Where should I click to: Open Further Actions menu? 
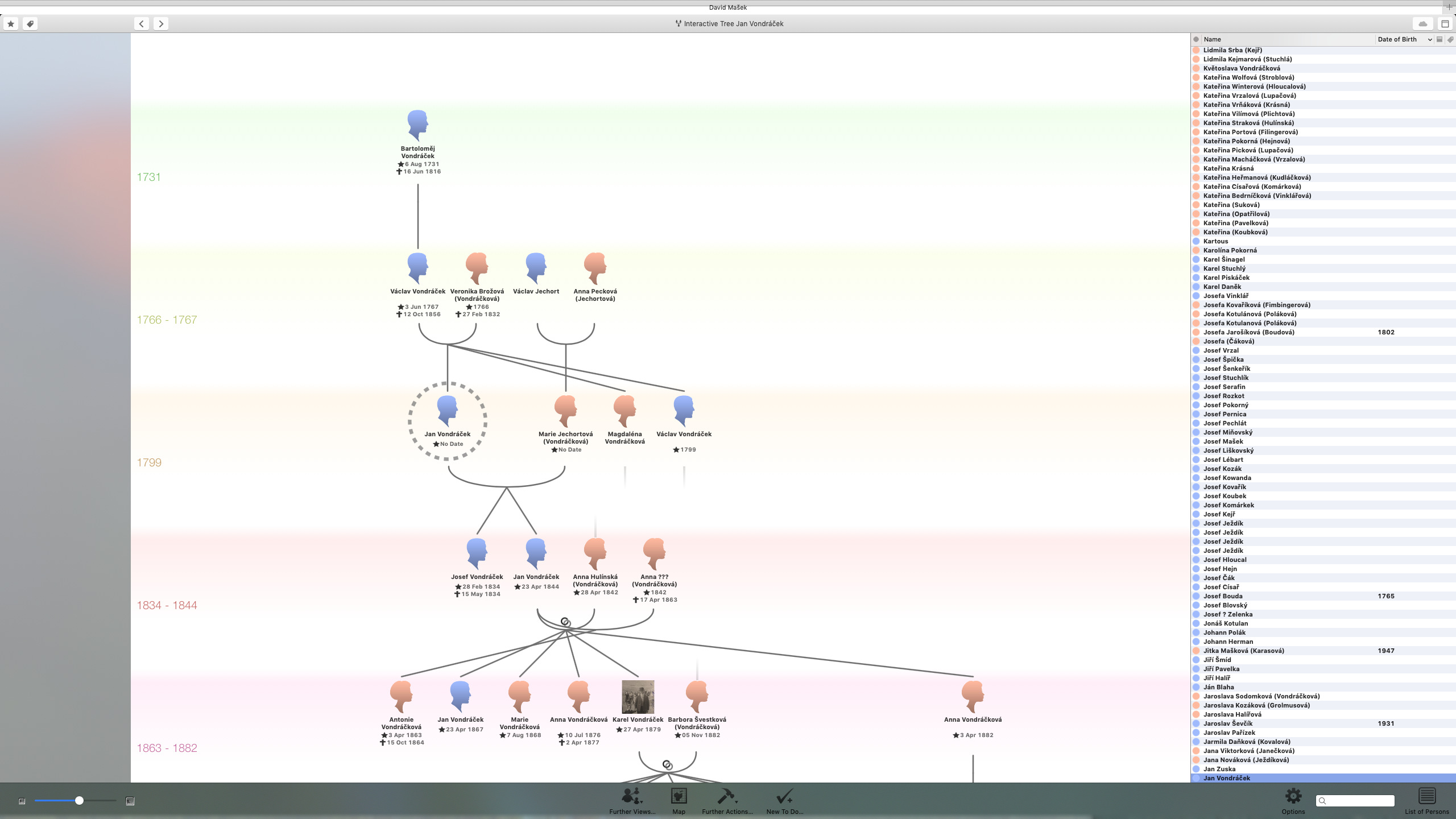point(727,801)
